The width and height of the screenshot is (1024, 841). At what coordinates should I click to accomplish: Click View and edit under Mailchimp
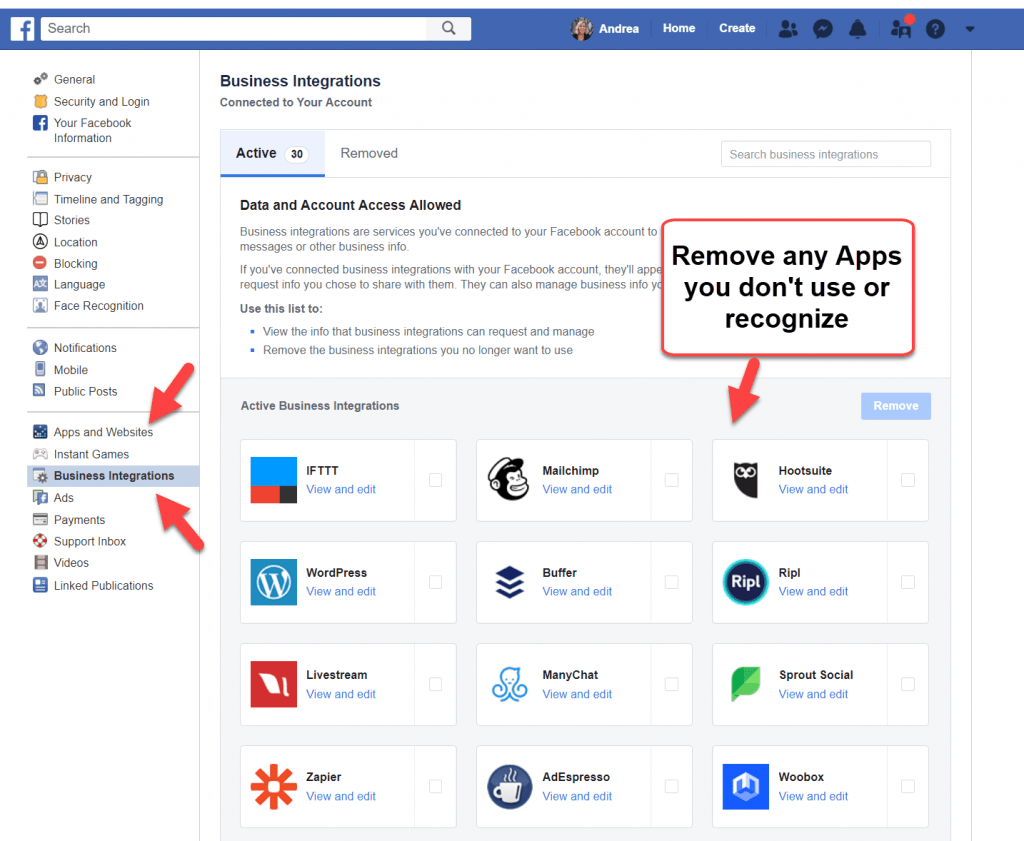point(577,490)
